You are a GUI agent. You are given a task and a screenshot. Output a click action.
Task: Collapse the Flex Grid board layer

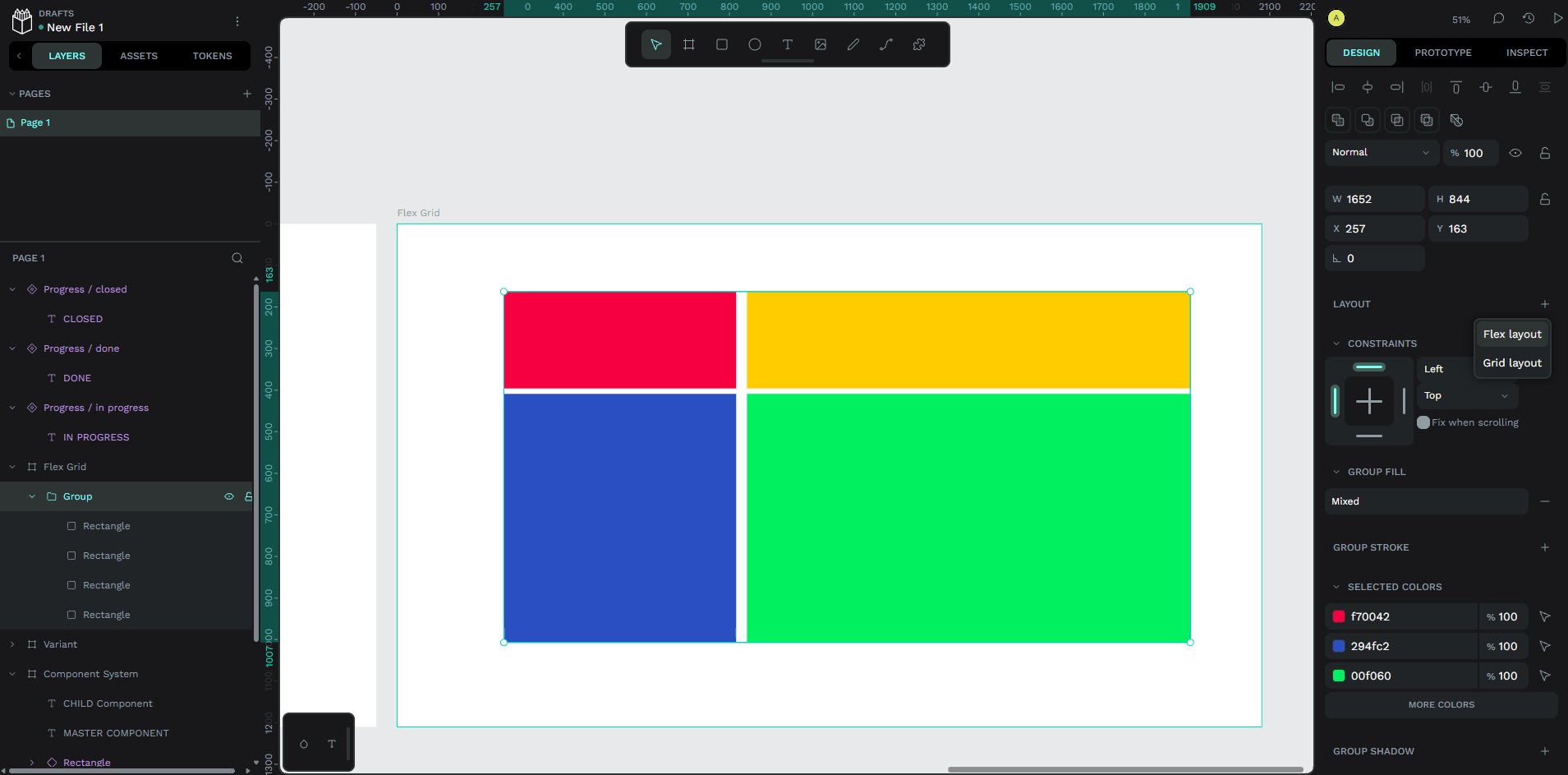(12, 467)
